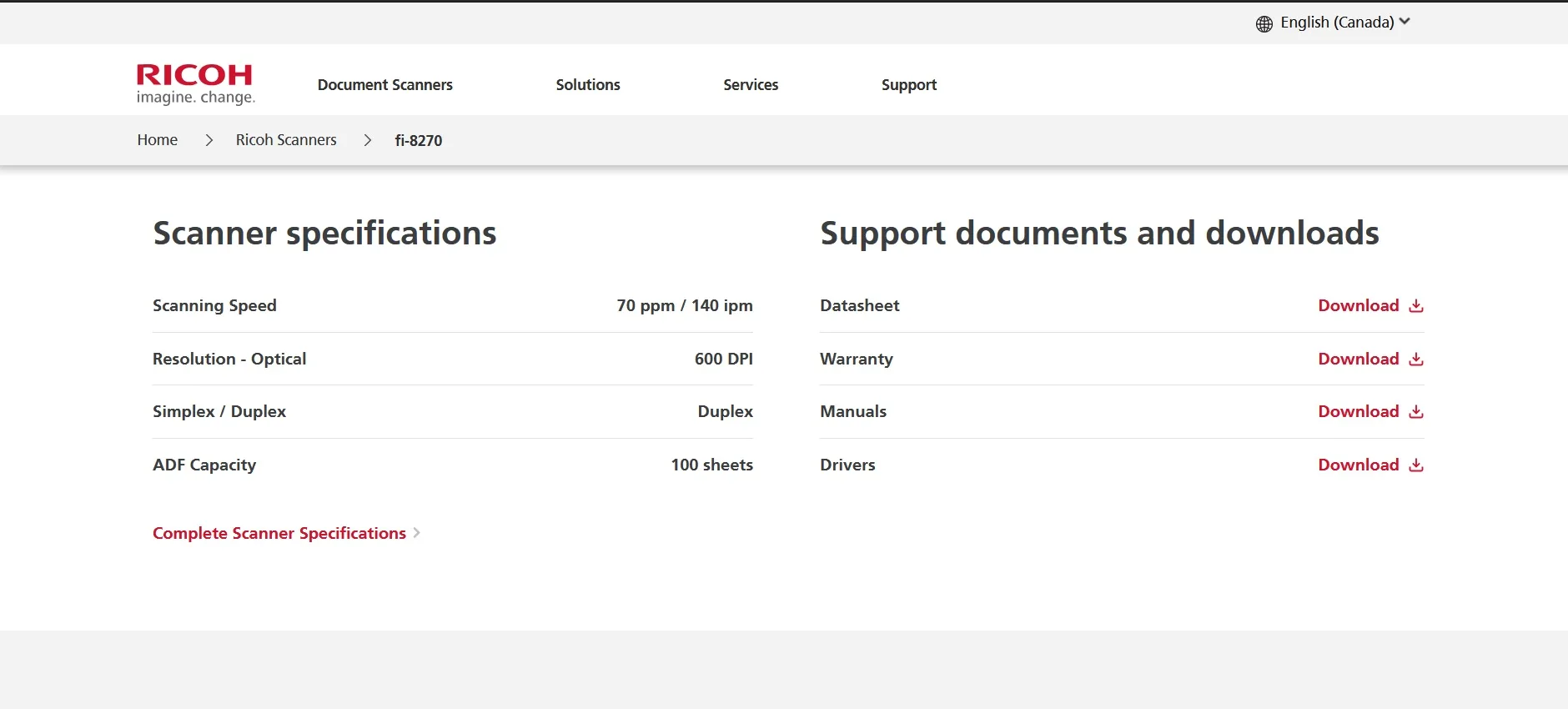Click the chevron beside English (Canada)
Screen dimensions: 1568x709
(1405, 22)
